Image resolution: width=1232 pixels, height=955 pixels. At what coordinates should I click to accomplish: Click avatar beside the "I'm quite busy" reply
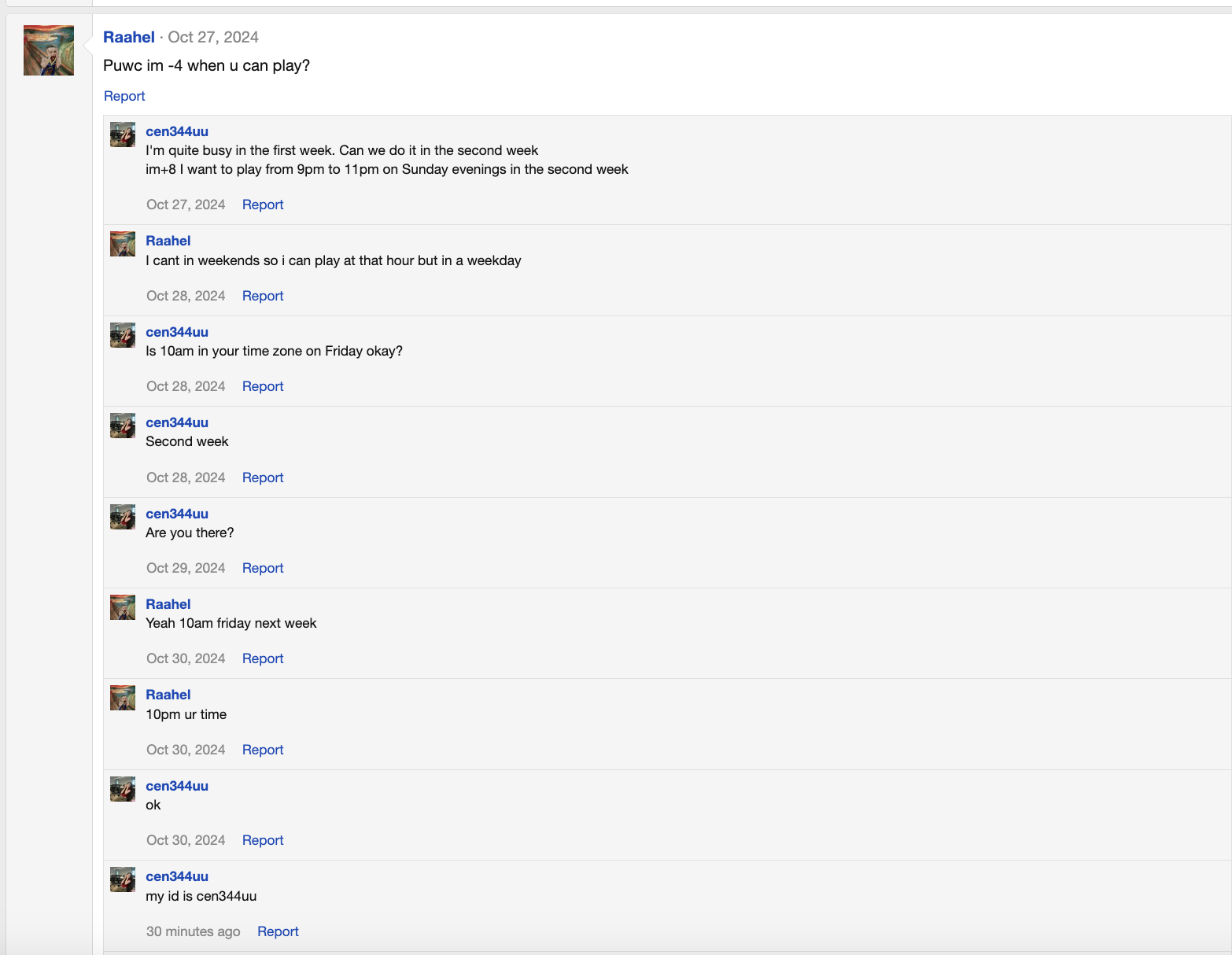pos(123,135)
